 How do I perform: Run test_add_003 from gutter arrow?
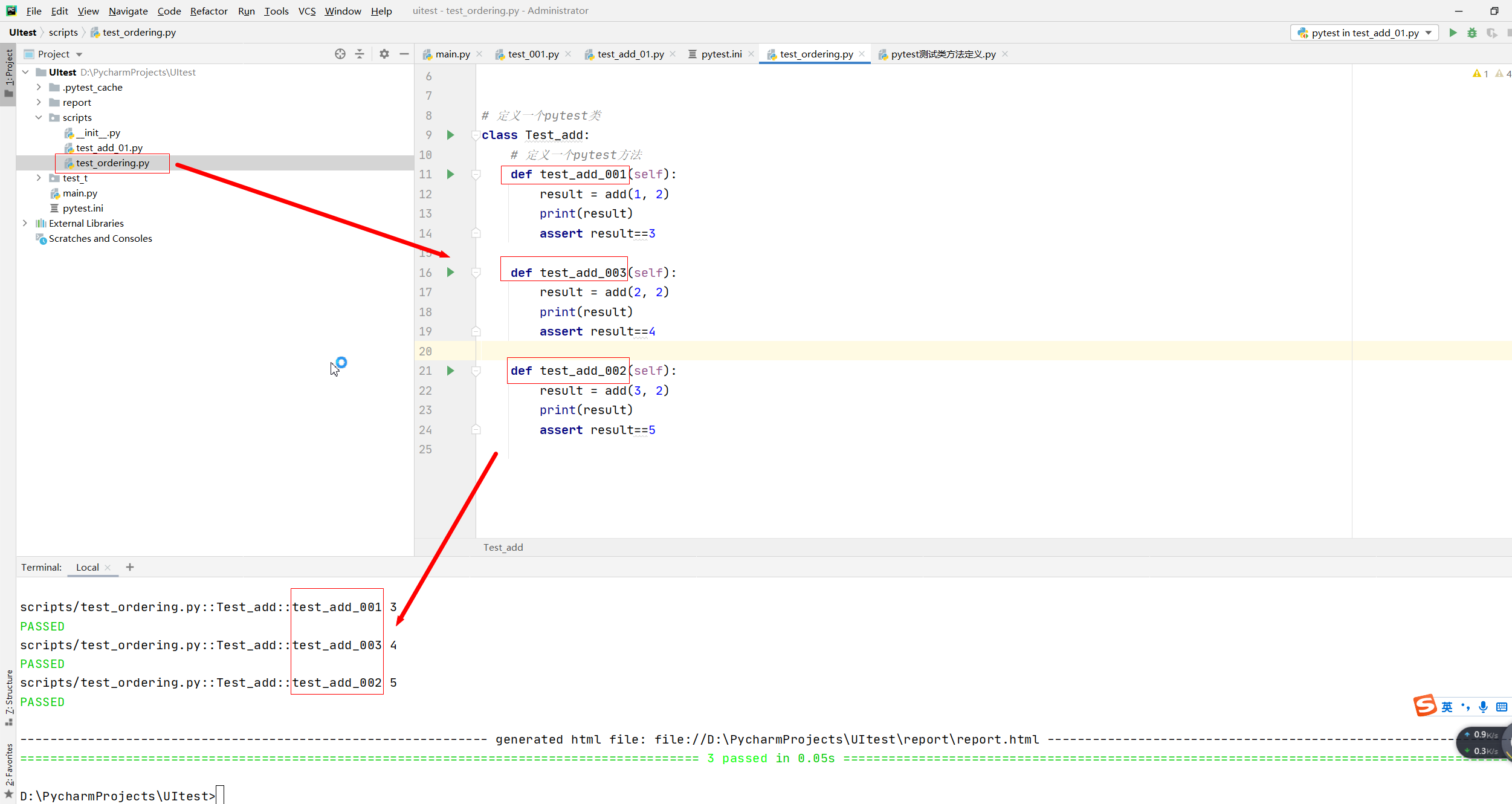450,273
